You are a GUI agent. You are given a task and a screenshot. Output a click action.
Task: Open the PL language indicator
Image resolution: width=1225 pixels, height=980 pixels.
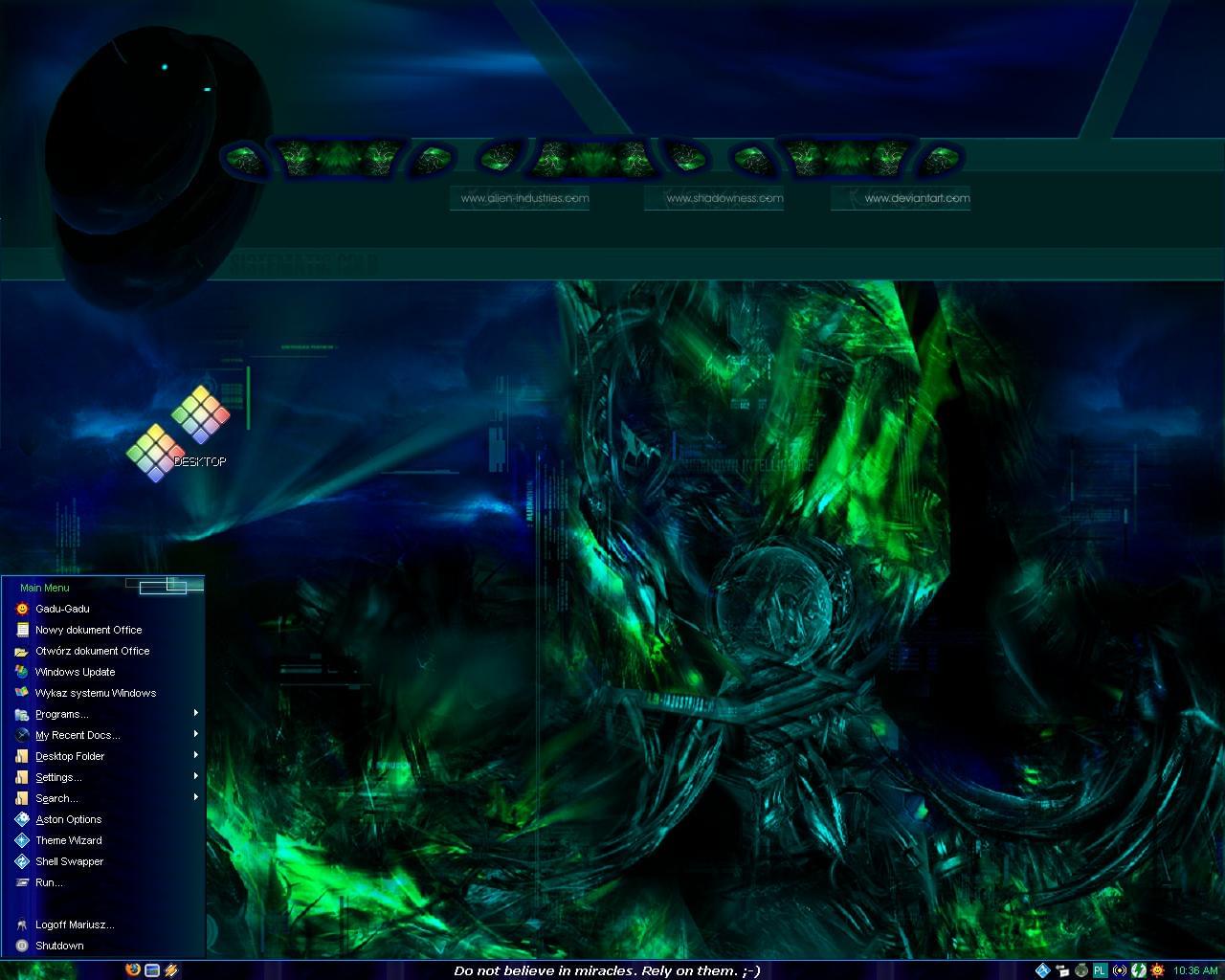tap(1100, 970)
